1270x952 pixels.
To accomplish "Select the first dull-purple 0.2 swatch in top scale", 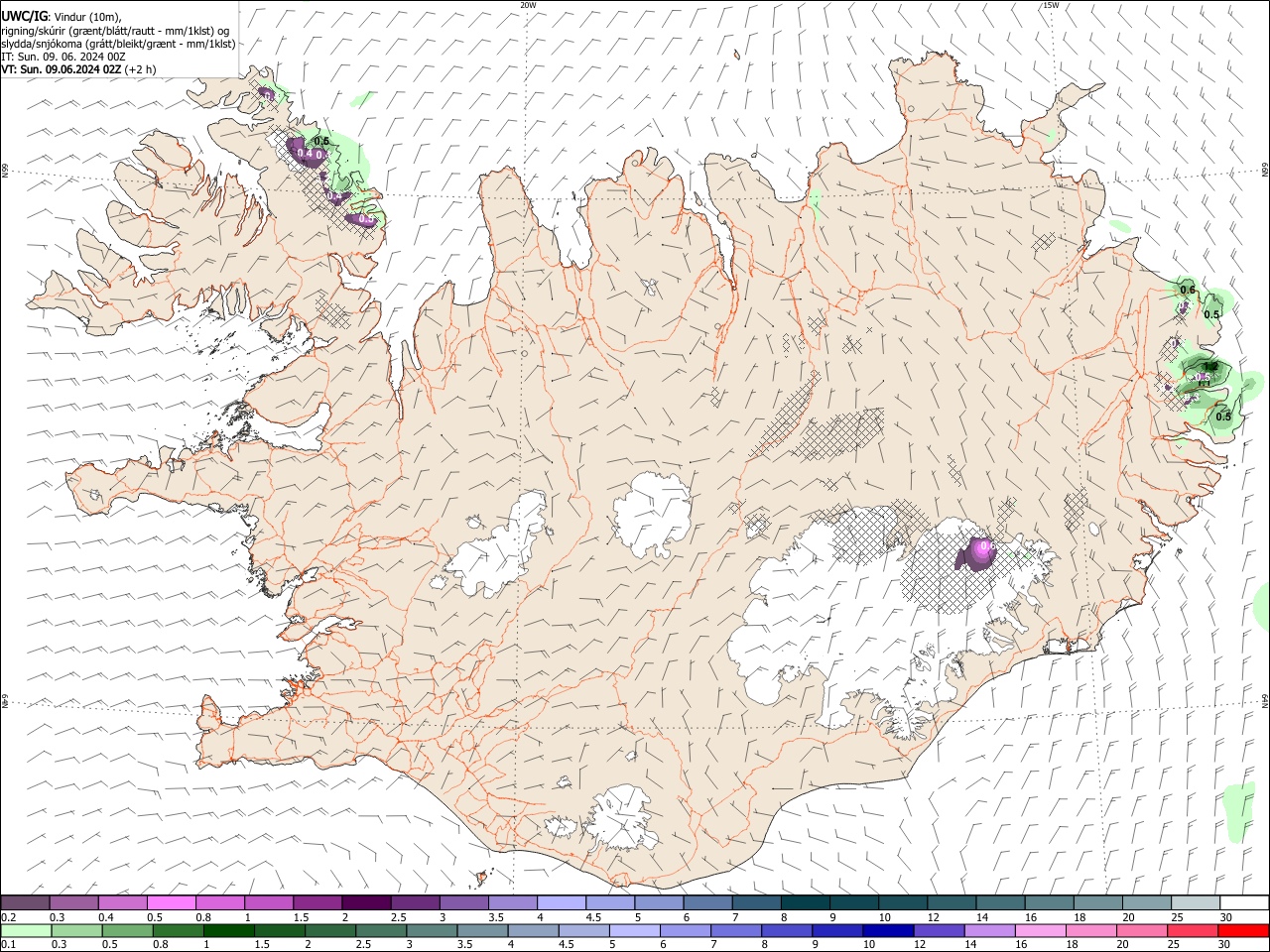I will click(25, 902).
